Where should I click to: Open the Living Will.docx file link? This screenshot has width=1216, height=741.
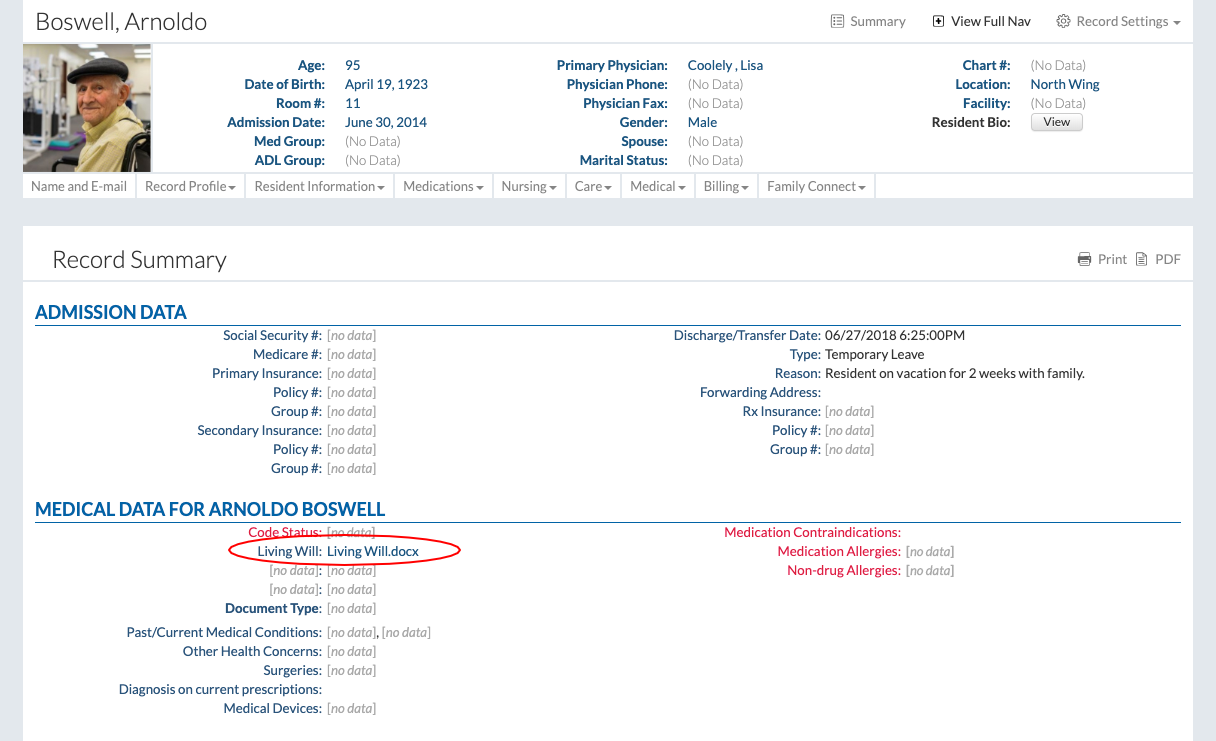point(373,551)
